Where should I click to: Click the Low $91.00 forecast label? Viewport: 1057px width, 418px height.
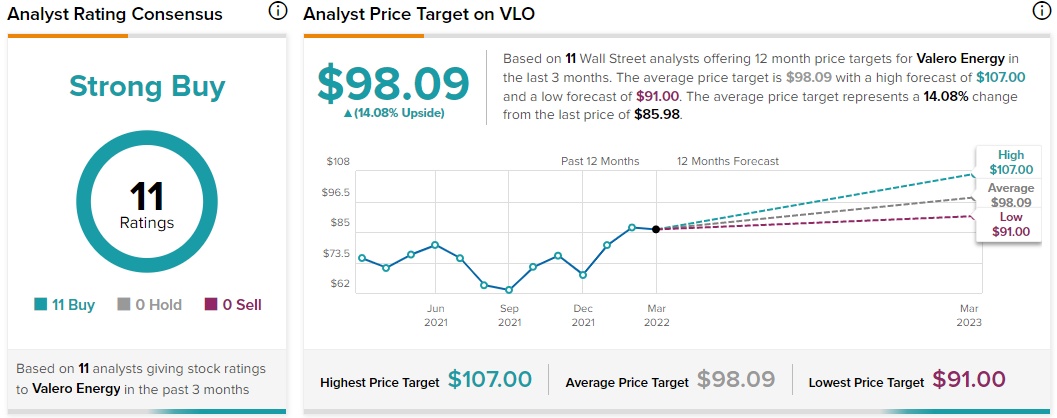[1010, 225]
